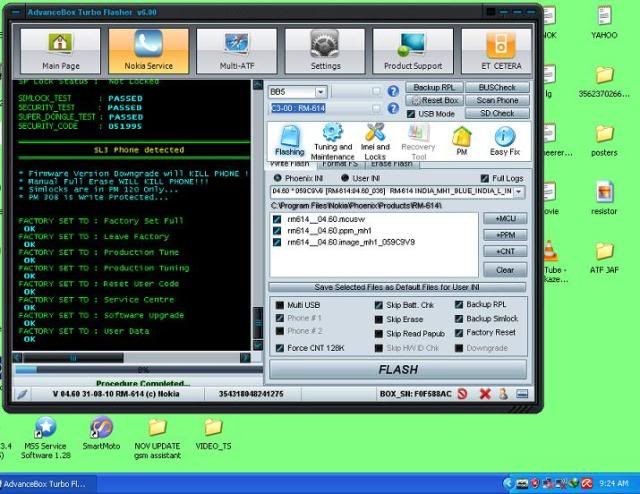Open the Multi-ATF section

coord(237,51)
